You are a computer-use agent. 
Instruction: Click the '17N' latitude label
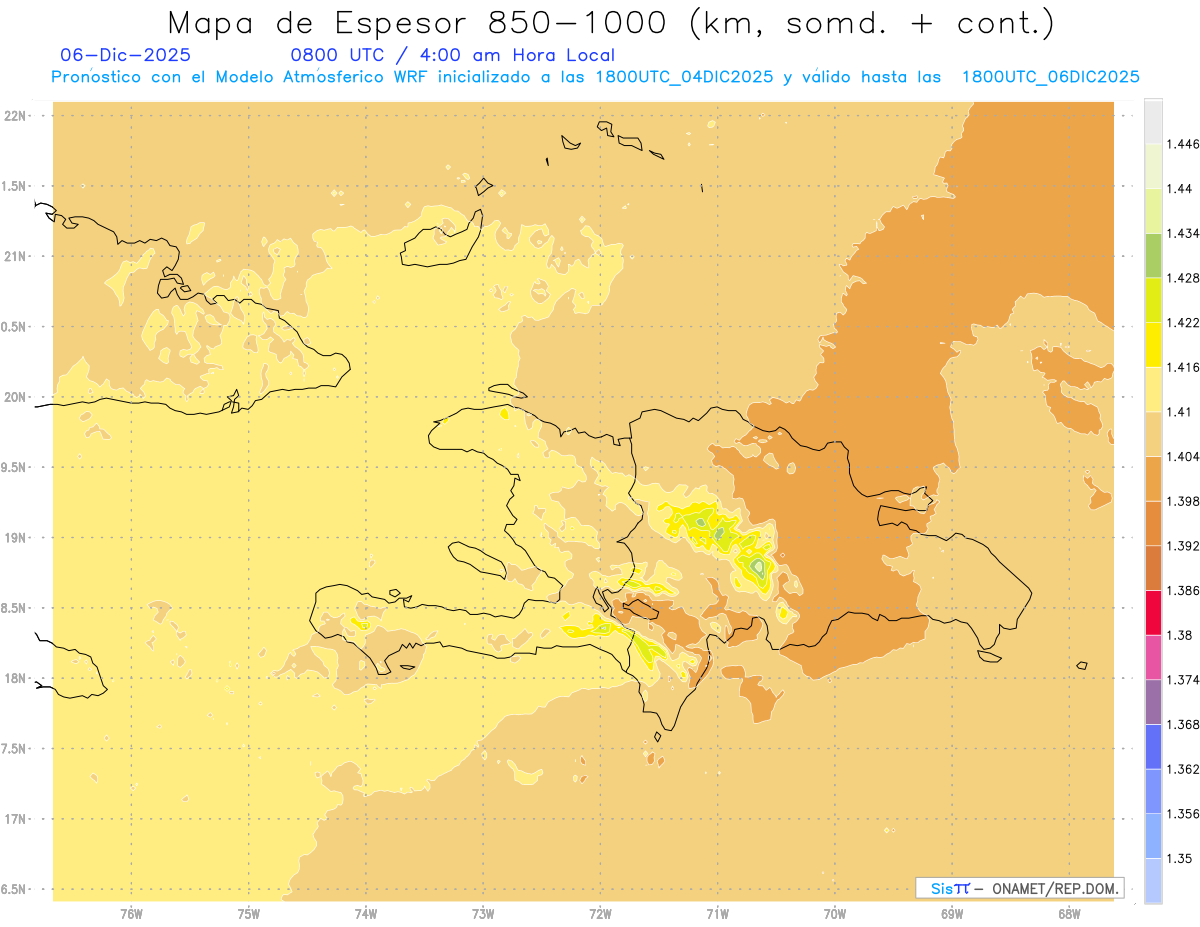tap(17, 819)
